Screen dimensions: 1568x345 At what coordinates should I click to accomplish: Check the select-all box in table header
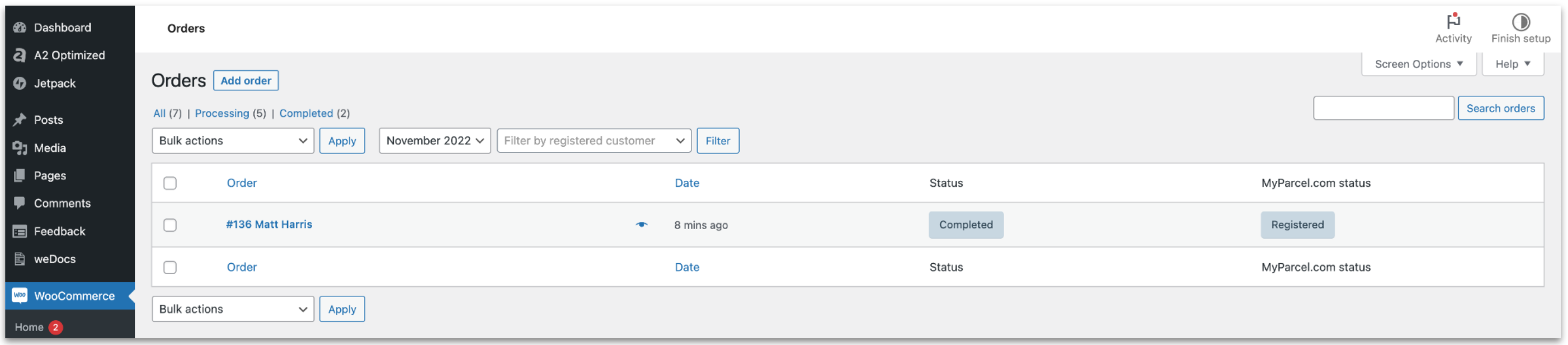[170, 184]
